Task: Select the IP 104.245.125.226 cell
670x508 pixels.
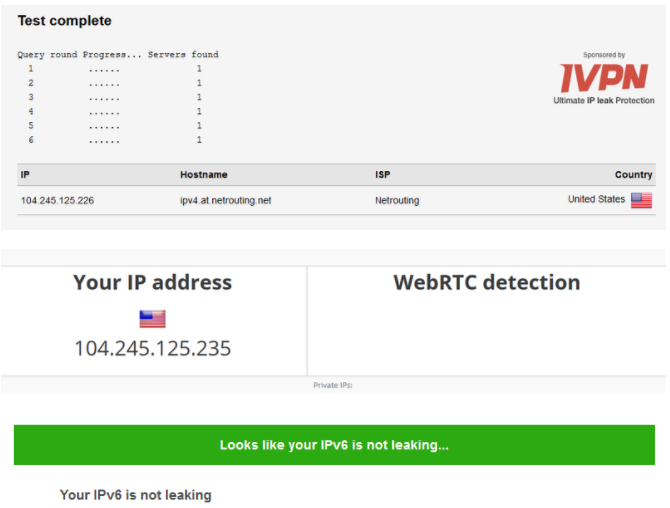Action: click(x=57, y=200)
